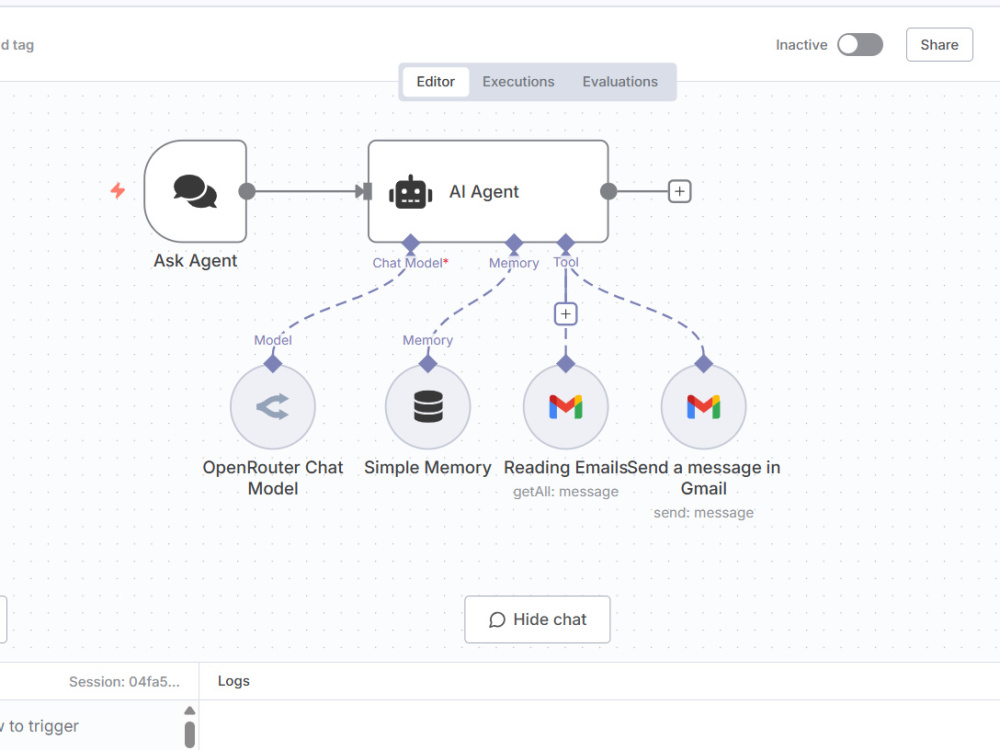
Task: Click the 'send: message' subtitle
Action: click(x=703, y=513)
